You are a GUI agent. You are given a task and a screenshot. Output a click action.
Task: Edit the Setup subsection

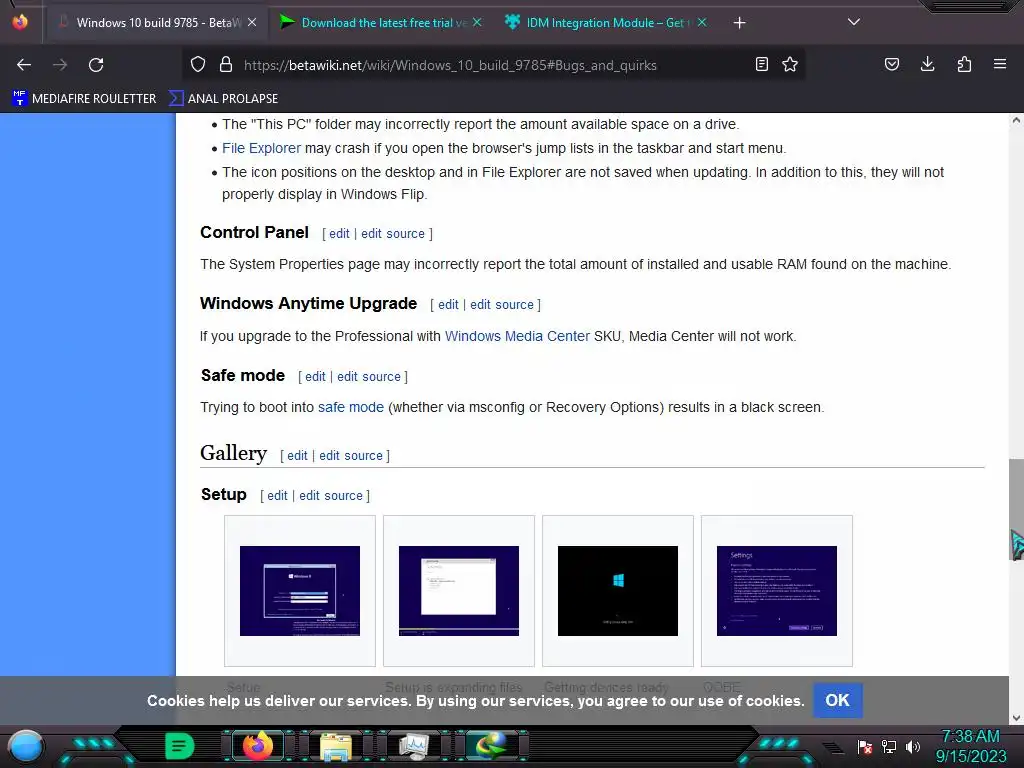coord(277,496)
